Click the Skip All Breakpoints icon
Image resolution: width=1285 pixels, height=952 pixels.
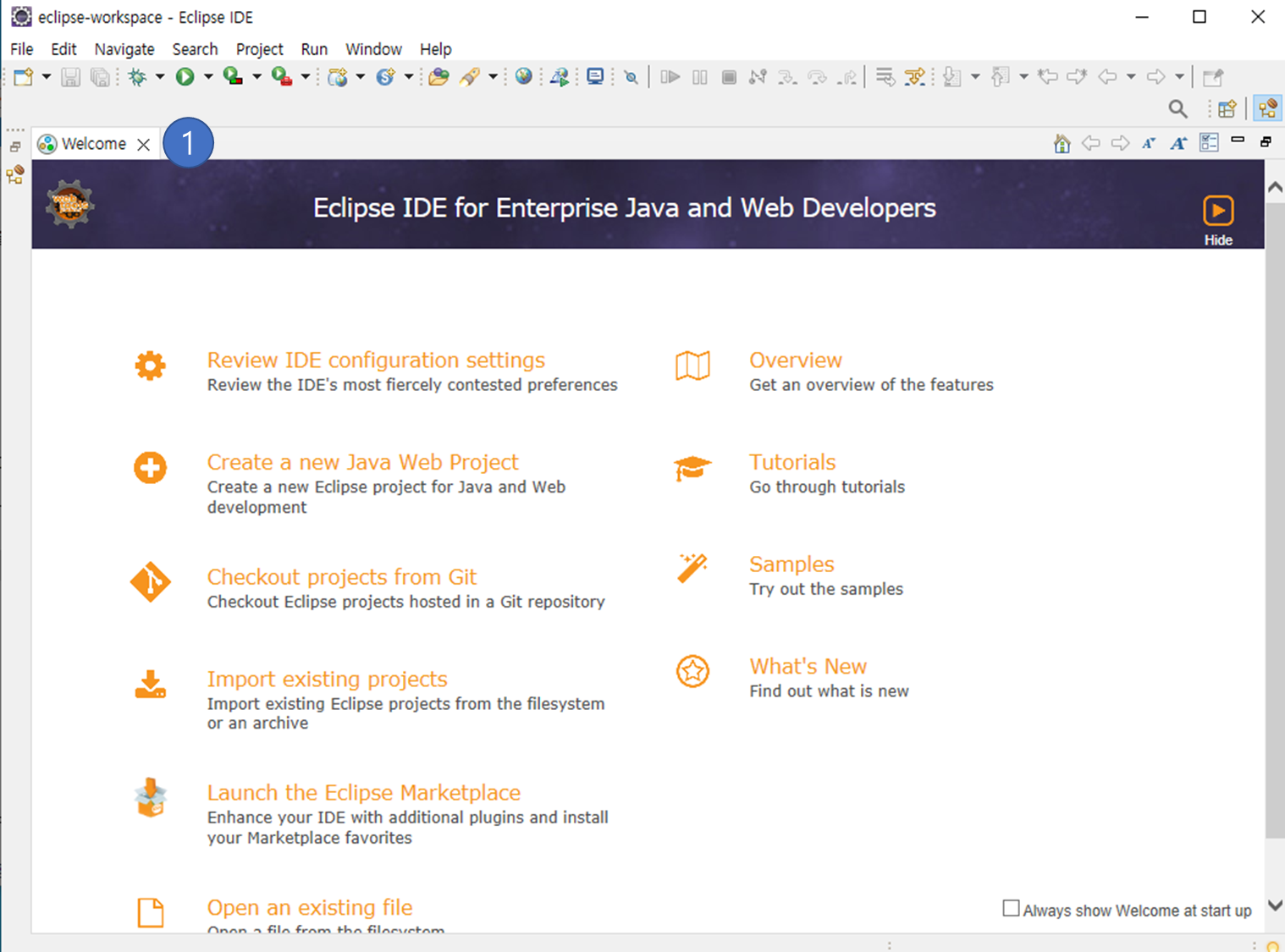pos(631,77)
